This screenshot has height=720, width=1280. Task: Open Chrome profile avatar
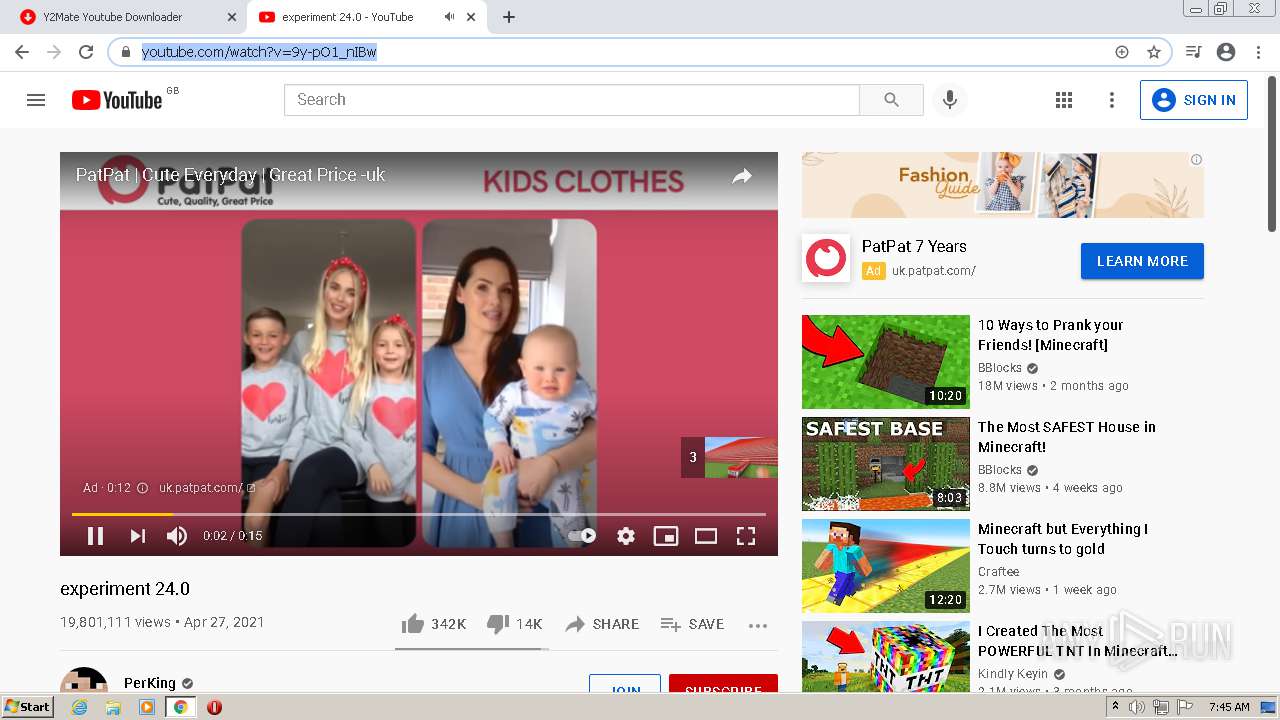point(1226,52)
